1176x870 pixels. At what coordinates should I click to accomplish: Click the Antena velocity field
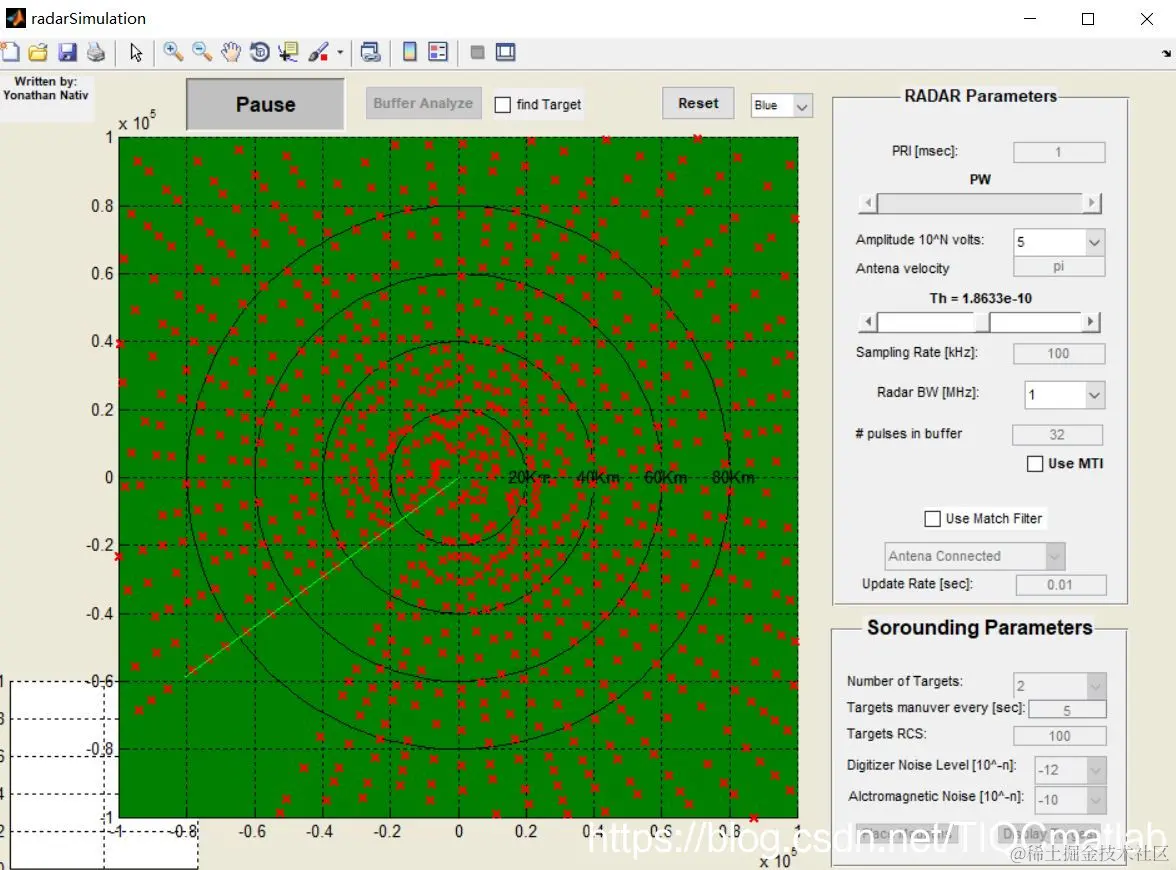pyautogui.click(x=1058, y=267)
